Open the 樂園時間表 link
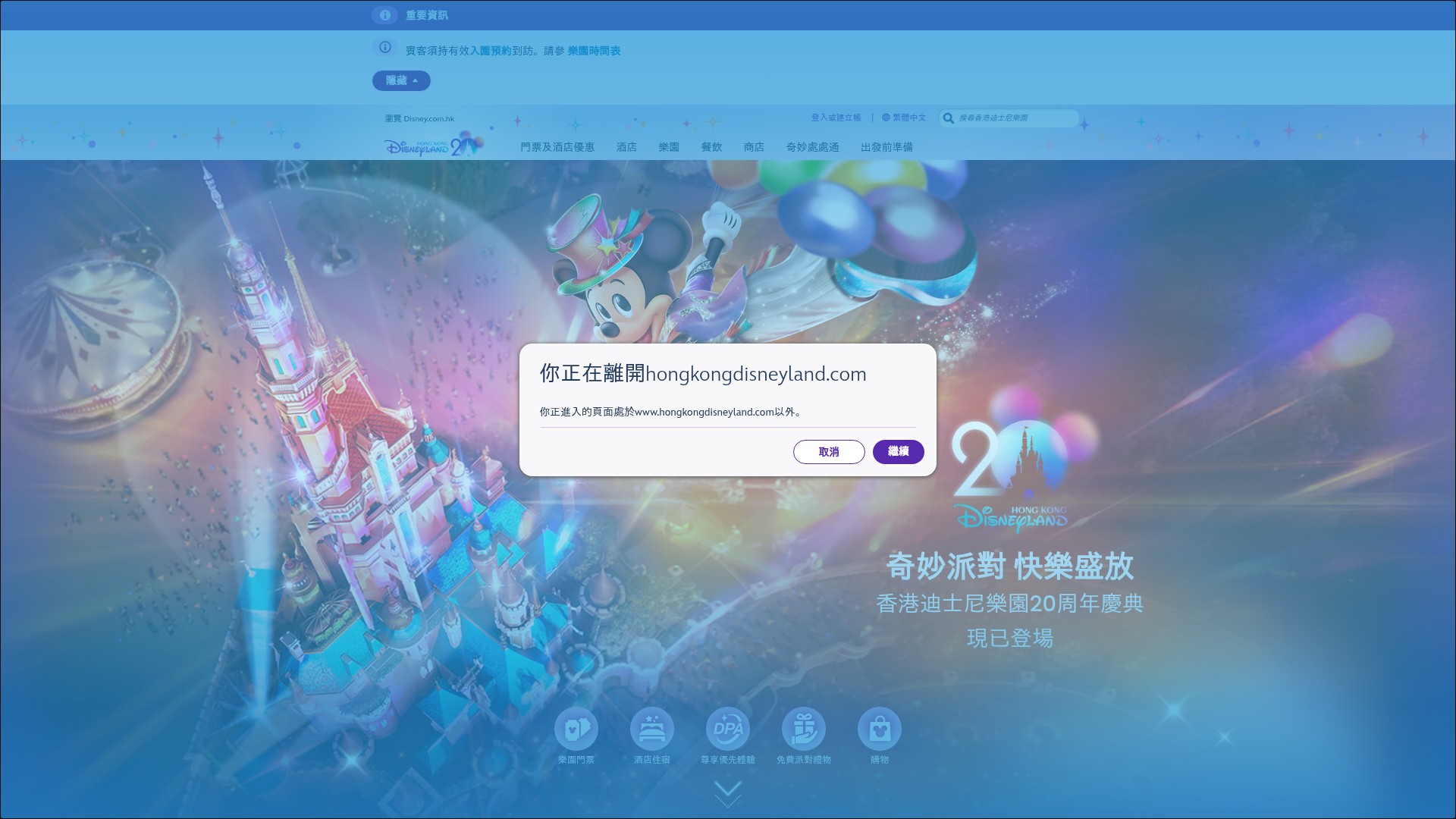The image size is (1456, 819). coord(594,51)
